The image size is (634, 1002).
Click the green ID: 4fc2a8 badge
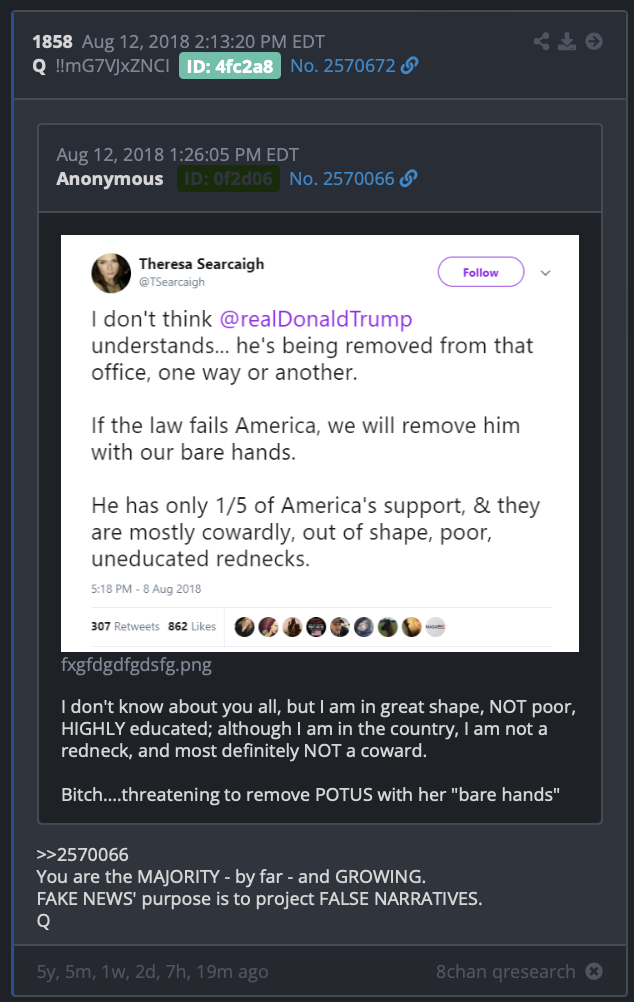229,66
